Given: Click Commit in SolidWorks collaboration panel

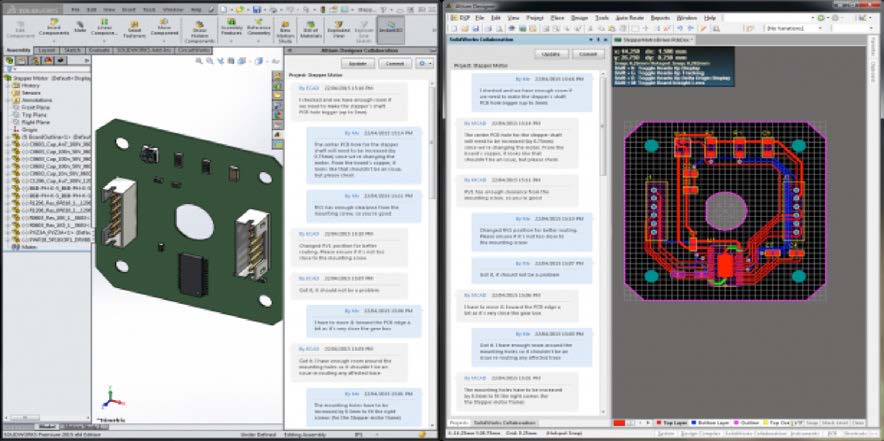Looking at the screenshot, I should click(396, 64).
